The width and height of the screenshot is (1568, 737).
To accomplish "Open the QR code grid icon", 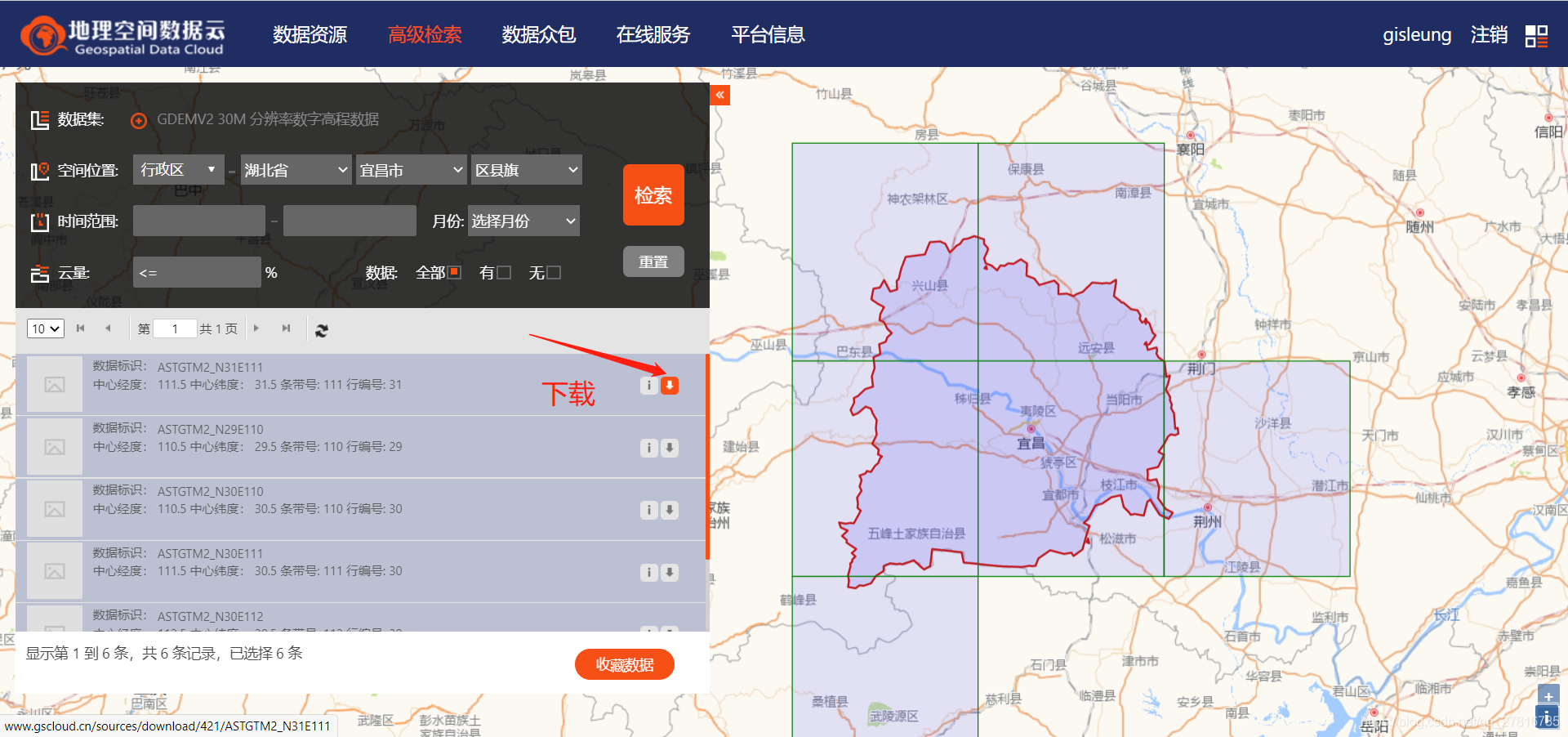I will (x=1536, y=36).
